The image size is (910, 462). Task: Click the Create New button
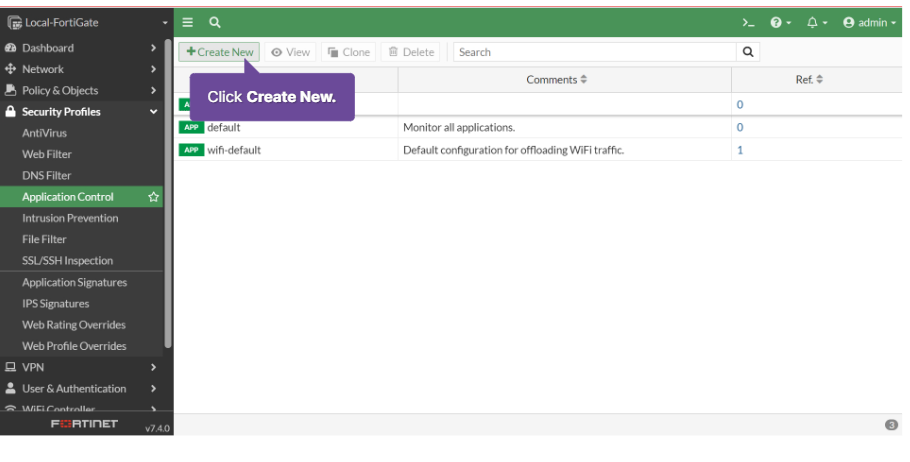point(219,52)
